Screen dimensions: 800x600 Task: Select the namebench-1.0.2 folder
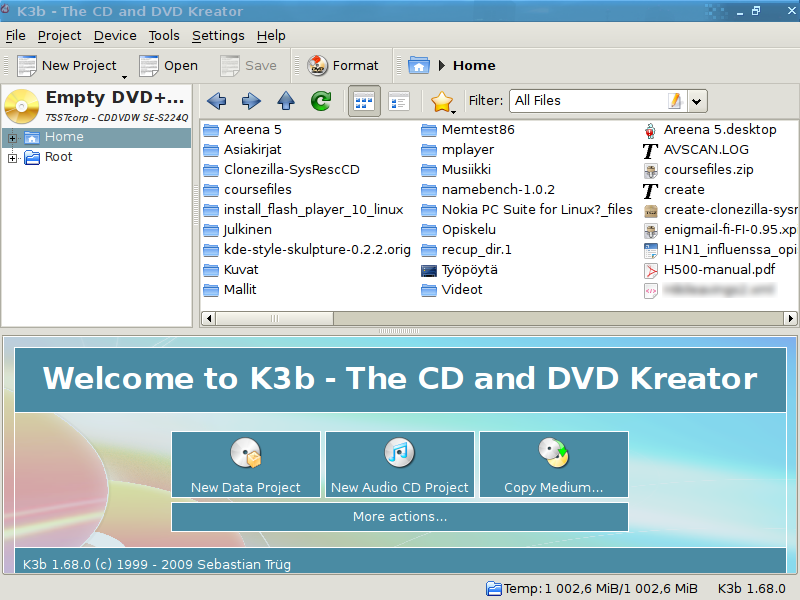[488, 189]
